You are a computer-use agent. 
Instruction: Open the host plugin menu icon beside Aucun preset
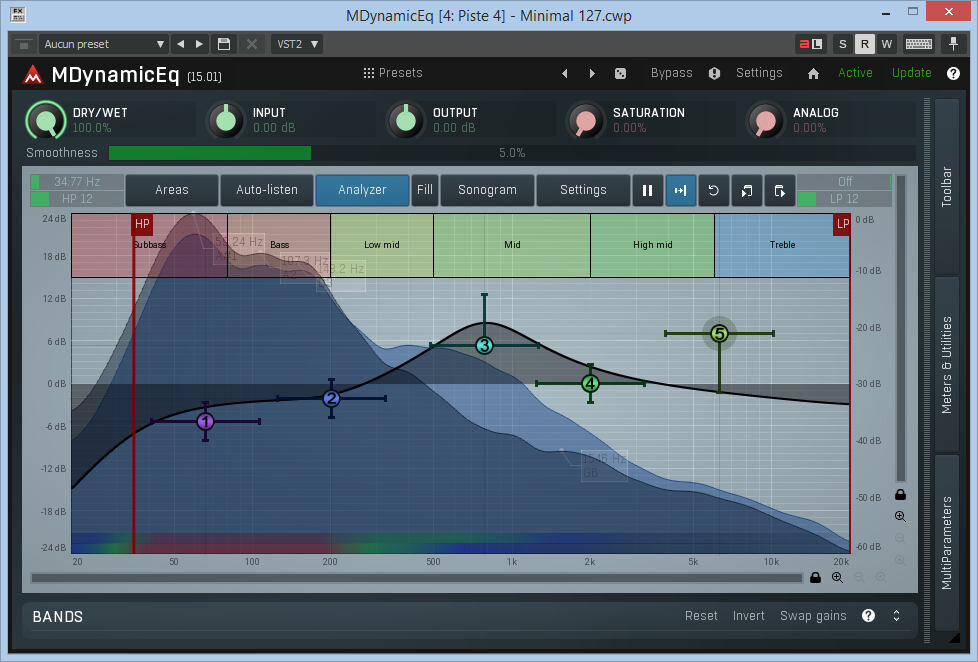pos(24,44)
